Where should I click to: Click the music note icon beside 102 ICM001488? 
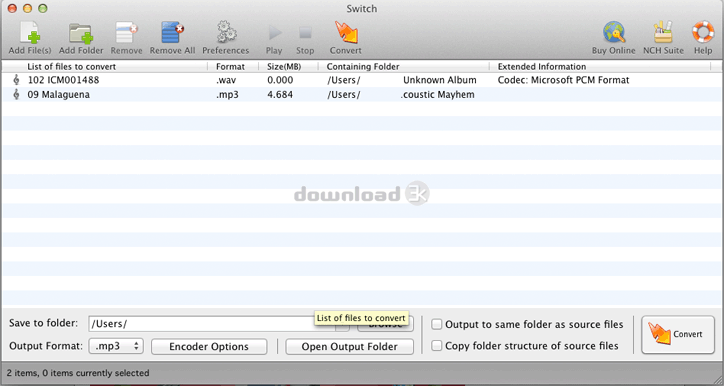[16, 80]
